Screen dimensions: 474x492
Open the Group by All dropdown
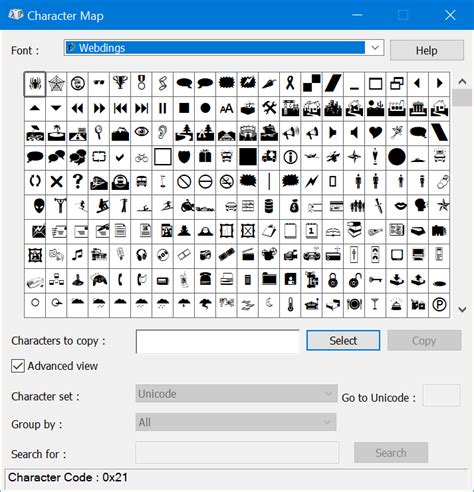tap(236, 422)
